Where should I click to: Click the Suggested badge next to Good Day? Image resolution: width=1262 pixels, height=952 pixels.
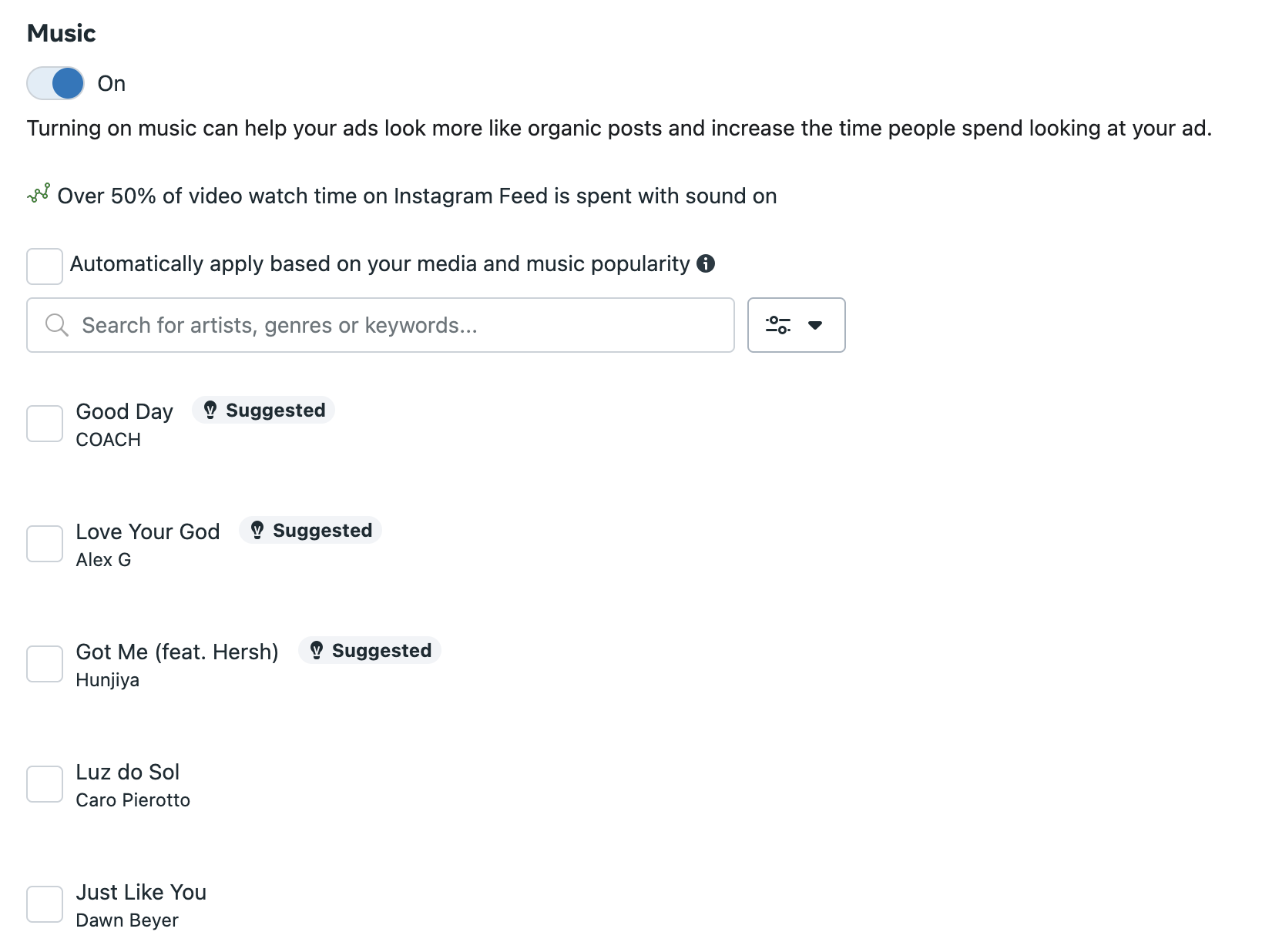(263, 411)
